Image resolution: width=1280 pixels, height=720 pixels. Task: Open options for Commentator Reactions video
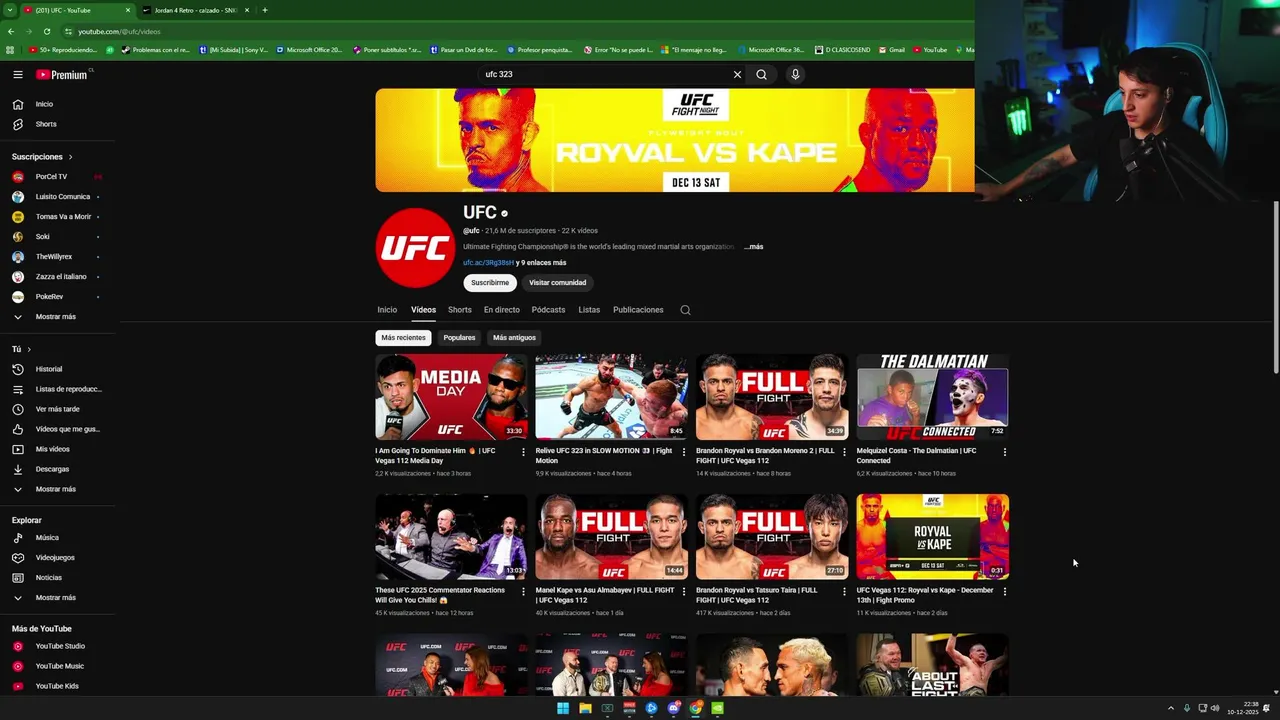tap(523, 591)
